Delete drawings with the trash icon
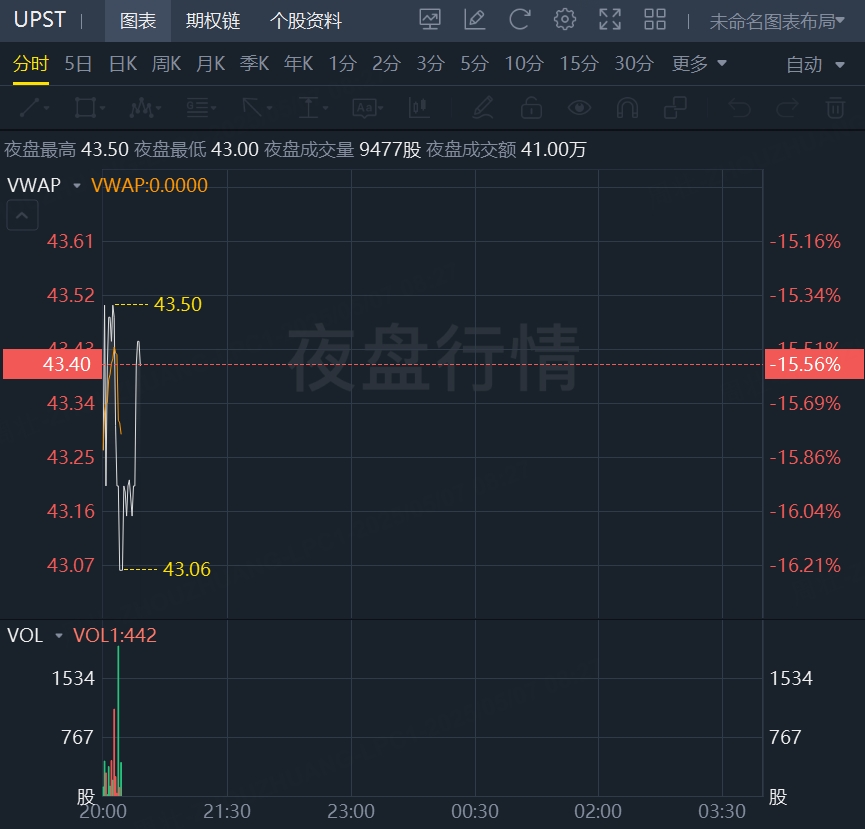The image size is (865, 829). coord(835,108)
